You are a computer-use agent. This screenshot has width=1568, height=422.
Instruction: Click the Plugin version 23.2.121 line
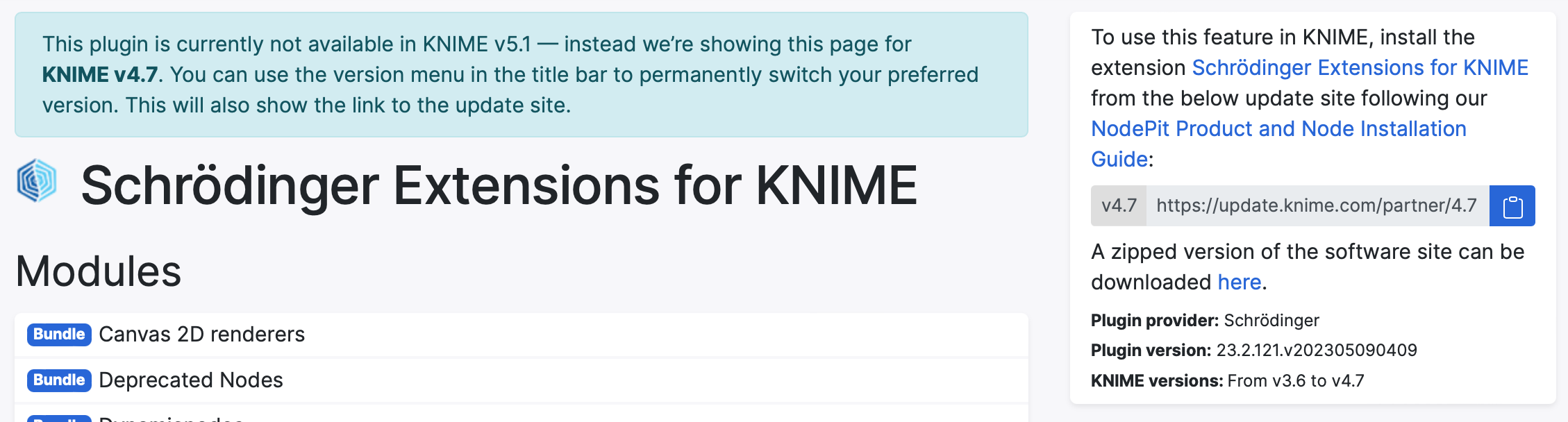1253,351
